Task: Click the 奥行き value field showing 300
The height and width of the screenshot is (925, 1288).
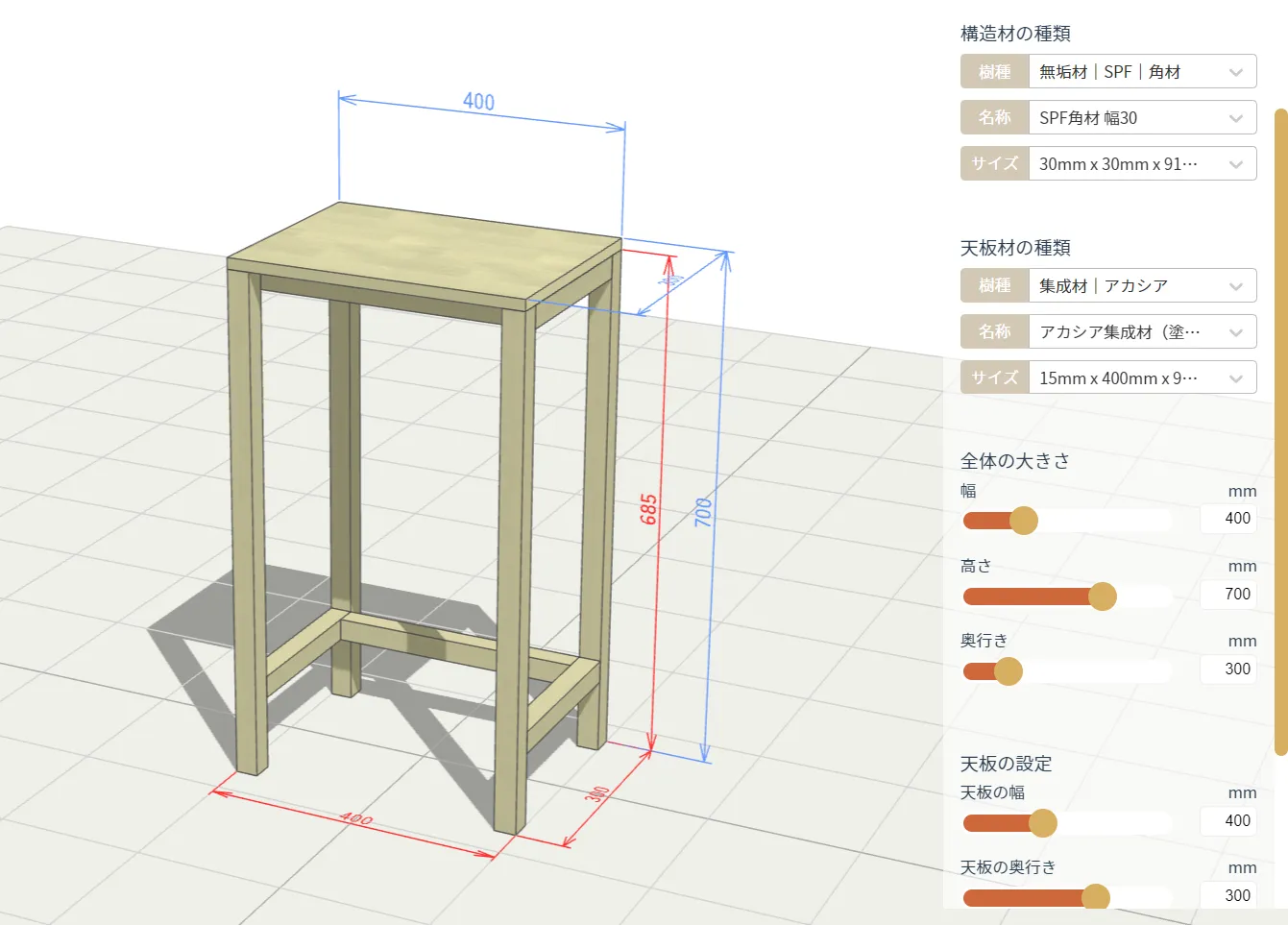Action: [x=1228, y=669]
